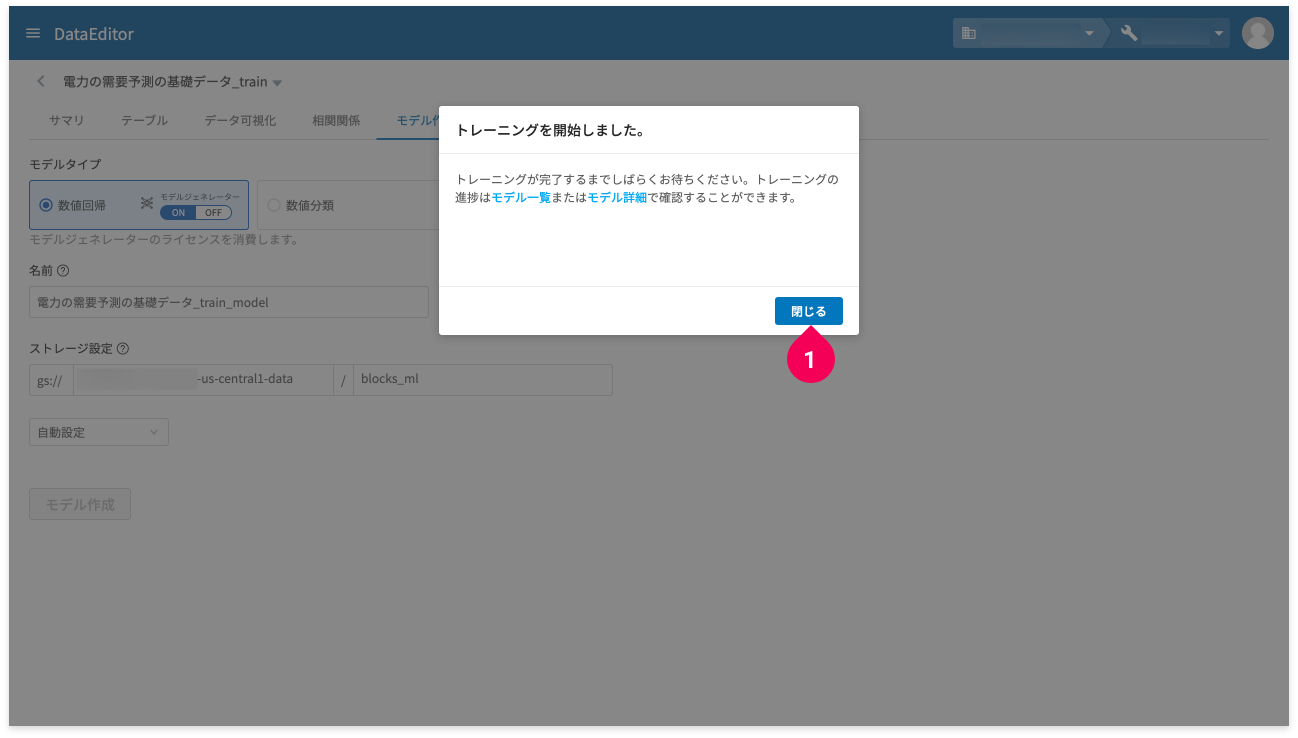Click the storage bucket name field
1298x738 pixels.
(203, 380)
